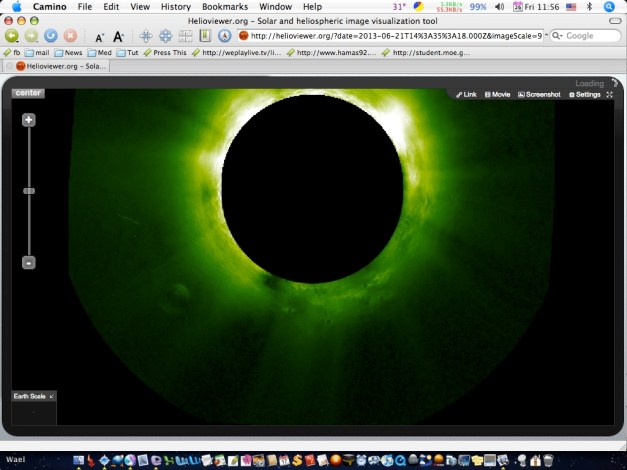
Task: Open the Window menu
Action: click(276, 7)
